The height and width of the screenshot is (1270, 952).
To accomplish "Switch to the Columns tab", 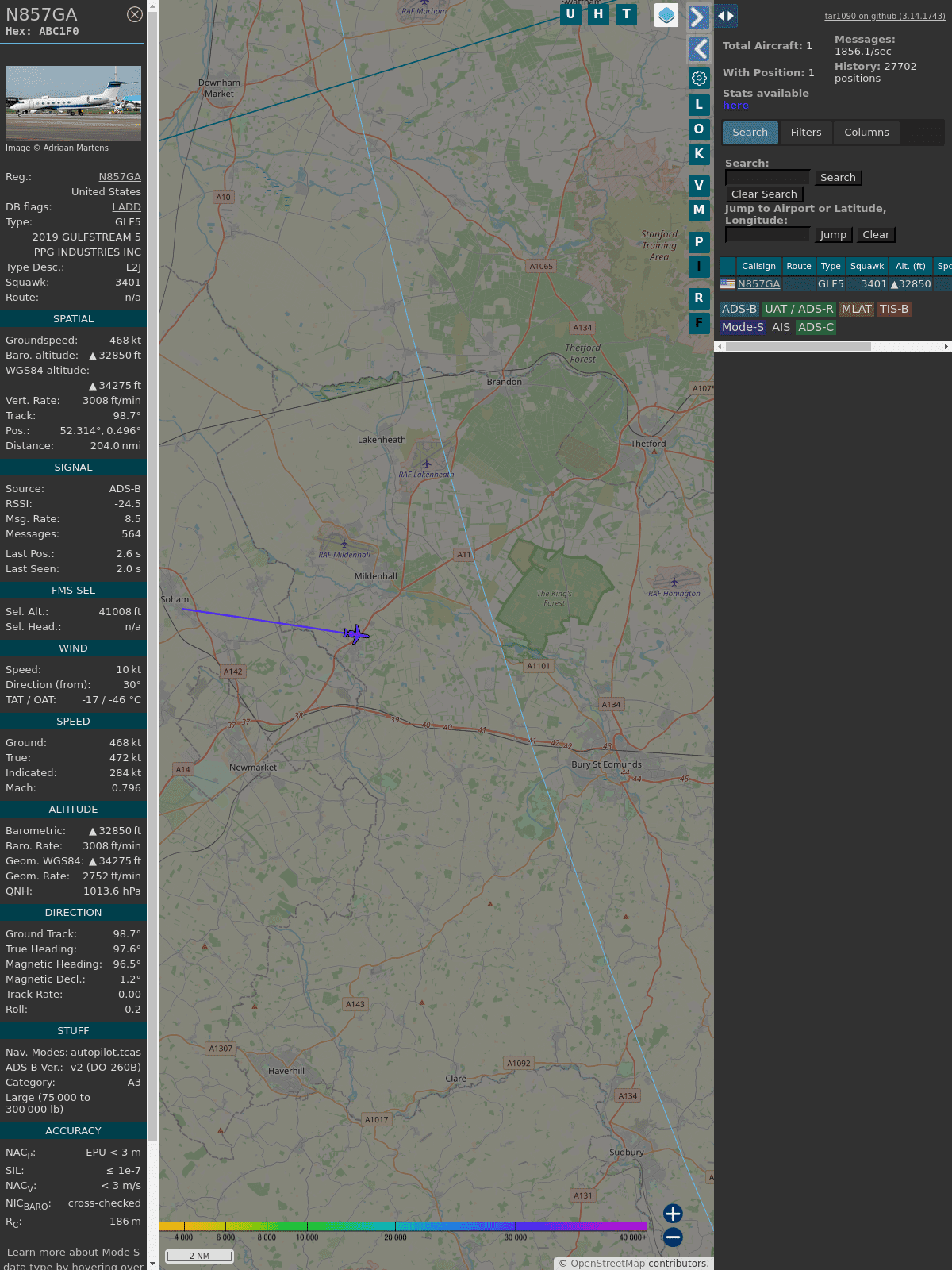I will (x=866, y=133).
